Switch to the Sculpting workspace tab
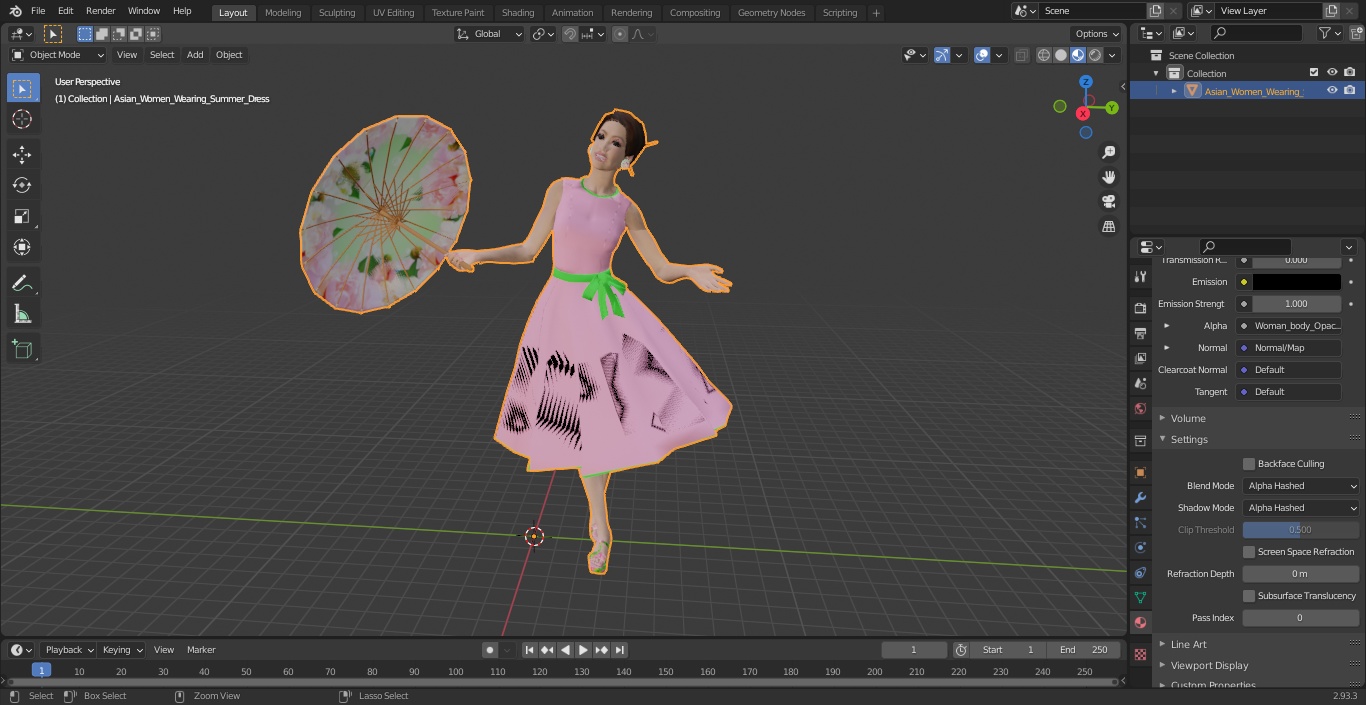This screenshot has height=705, width=1366. pyautogui.click(x=337, y=13)
